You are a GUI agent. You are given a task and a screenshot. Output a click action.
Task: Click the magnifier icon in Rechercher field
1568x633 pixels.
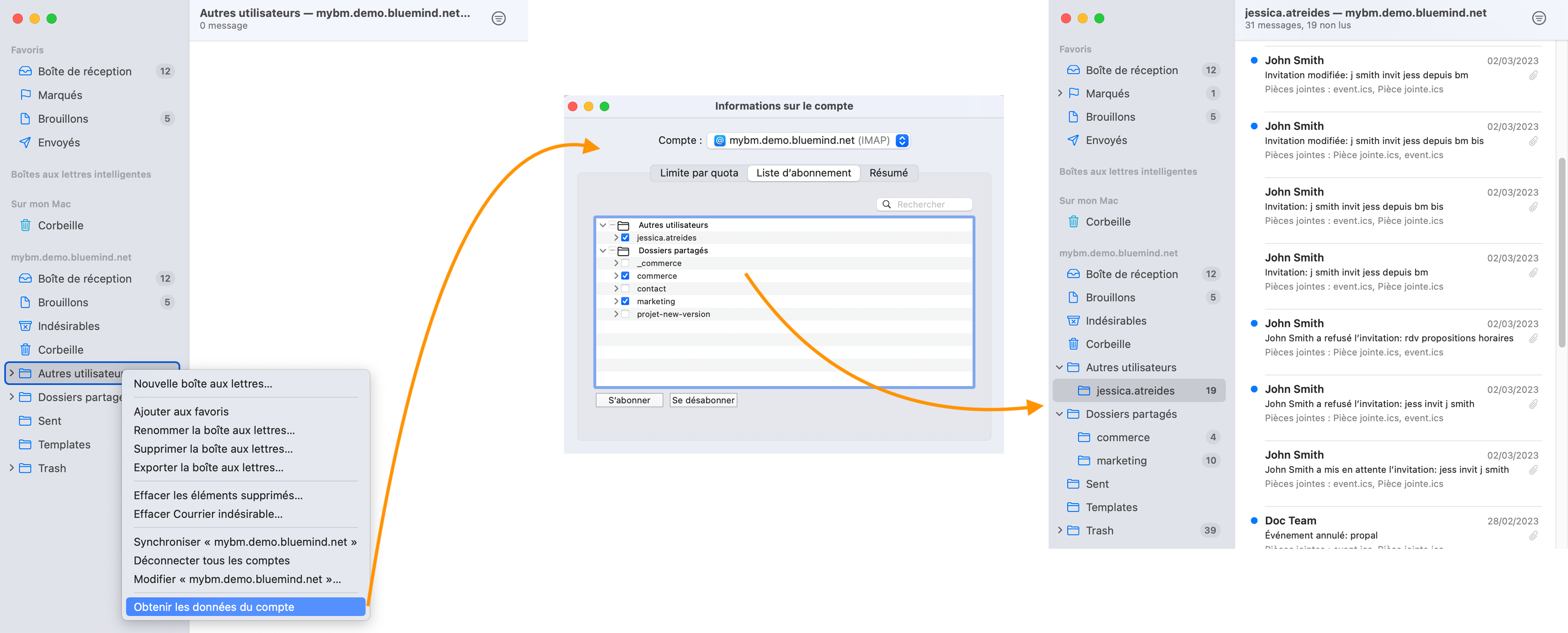coord(886,204)
